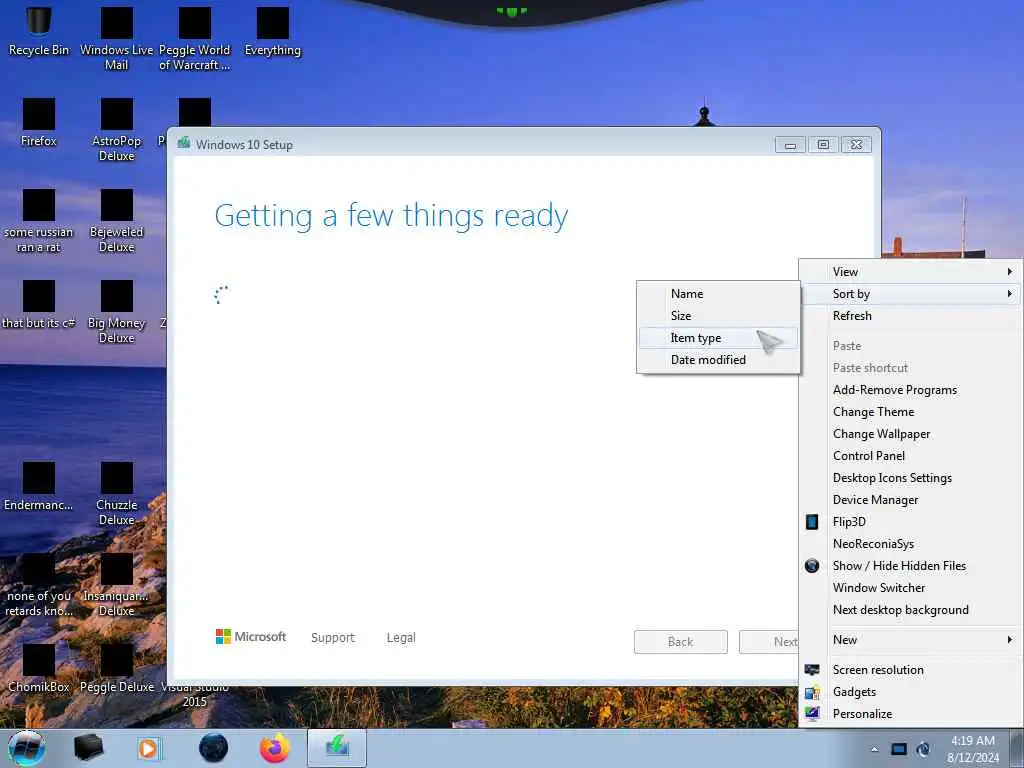
Task: Click the Back button in Setup
Action: pyautogui.click(x=680, y=642)
